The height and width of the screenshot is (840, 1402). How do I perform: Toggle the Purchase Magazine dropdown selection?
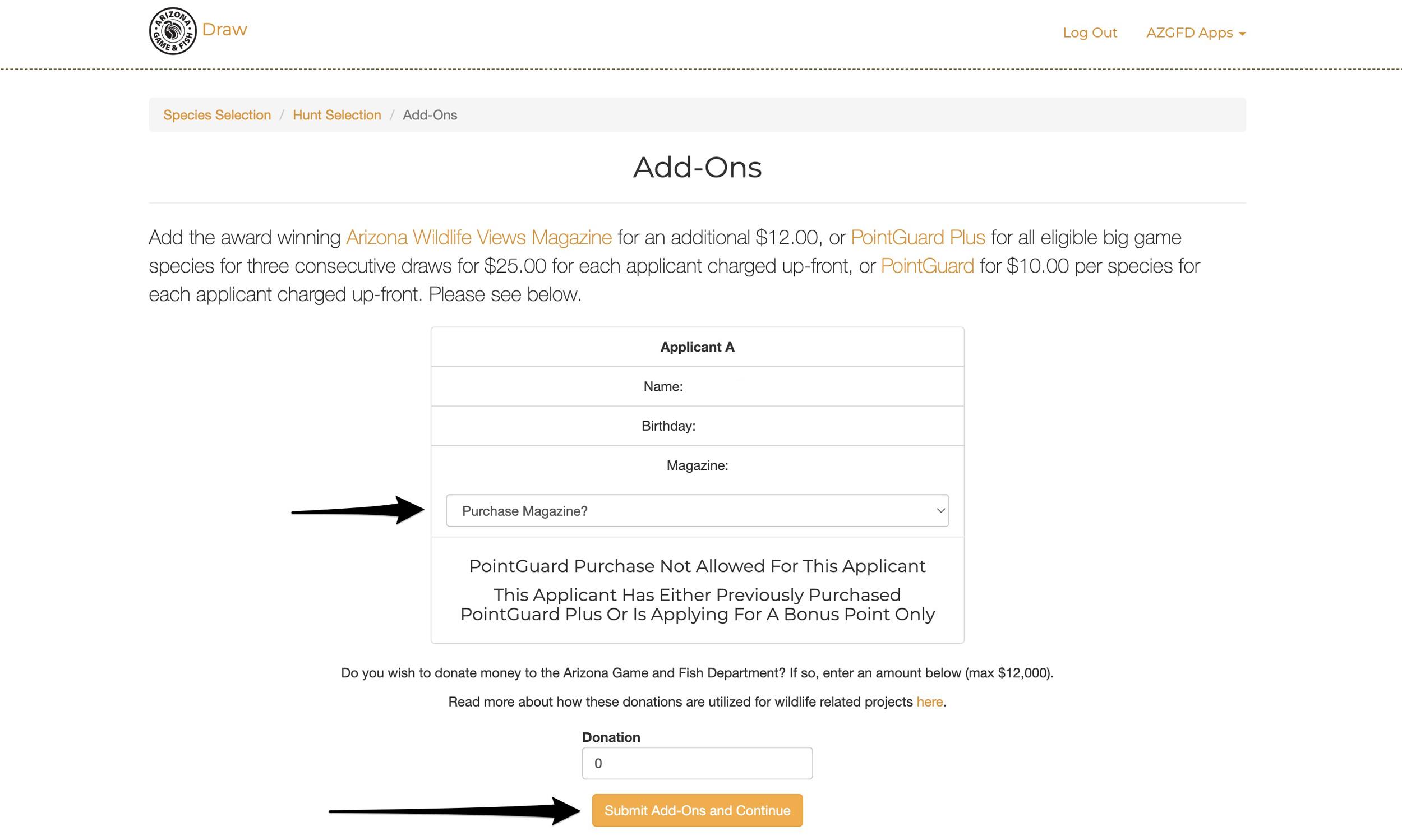(x=697, y=510)
